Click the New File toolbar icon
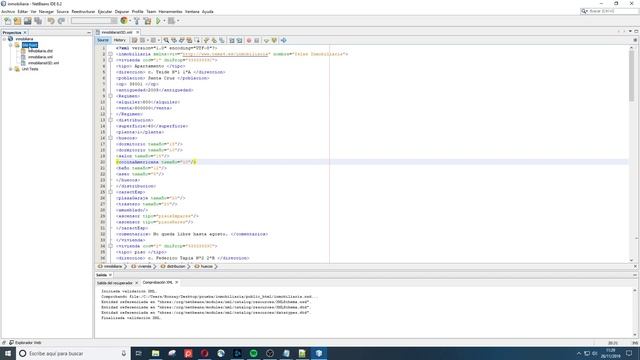 click(7, 21)
